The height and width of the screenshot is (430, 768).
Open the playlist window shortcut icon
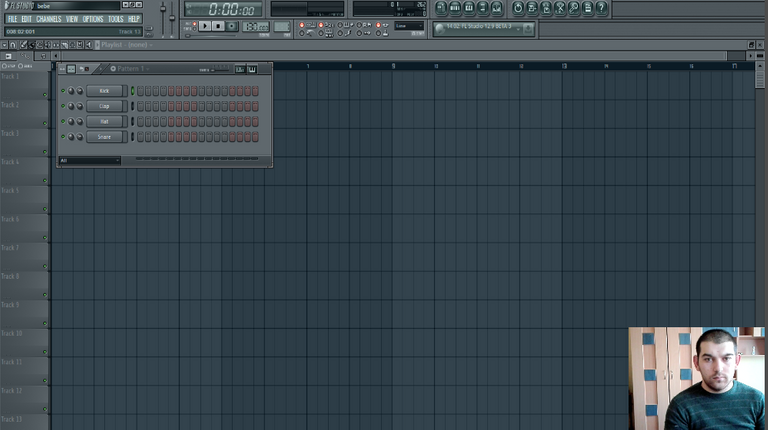[x=441, y=8]
